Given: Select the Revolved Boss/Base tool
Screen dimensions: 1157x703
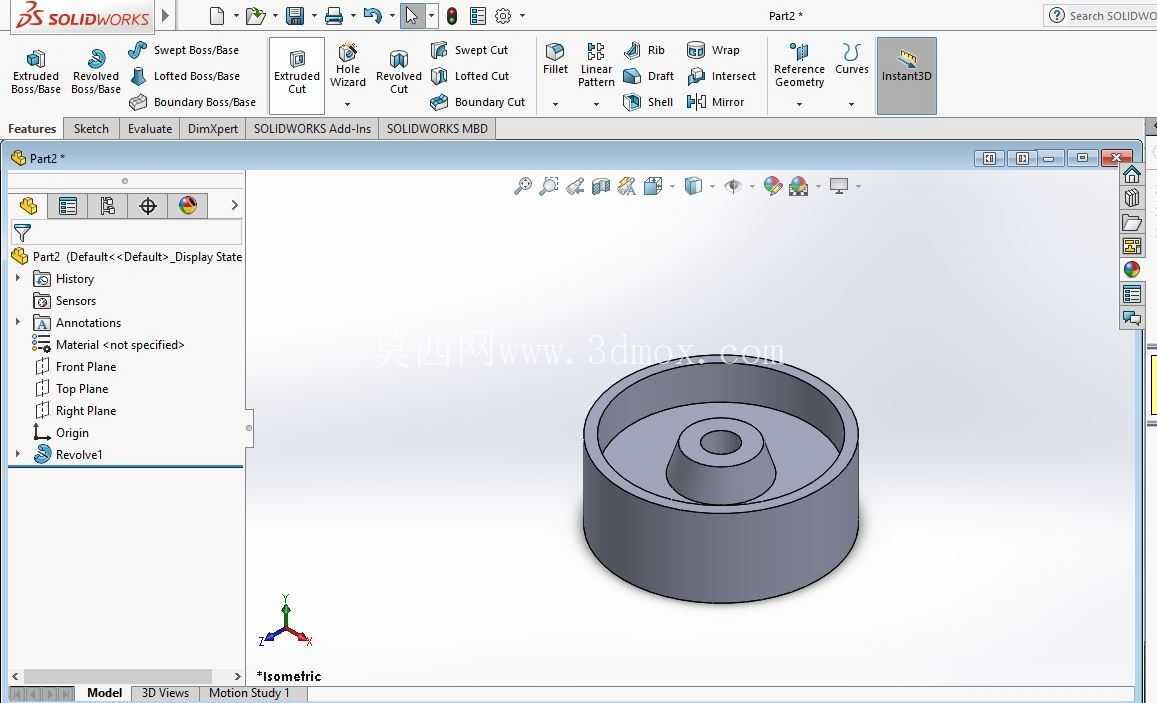Looking at the screenshot, I should tap(96, 72).
